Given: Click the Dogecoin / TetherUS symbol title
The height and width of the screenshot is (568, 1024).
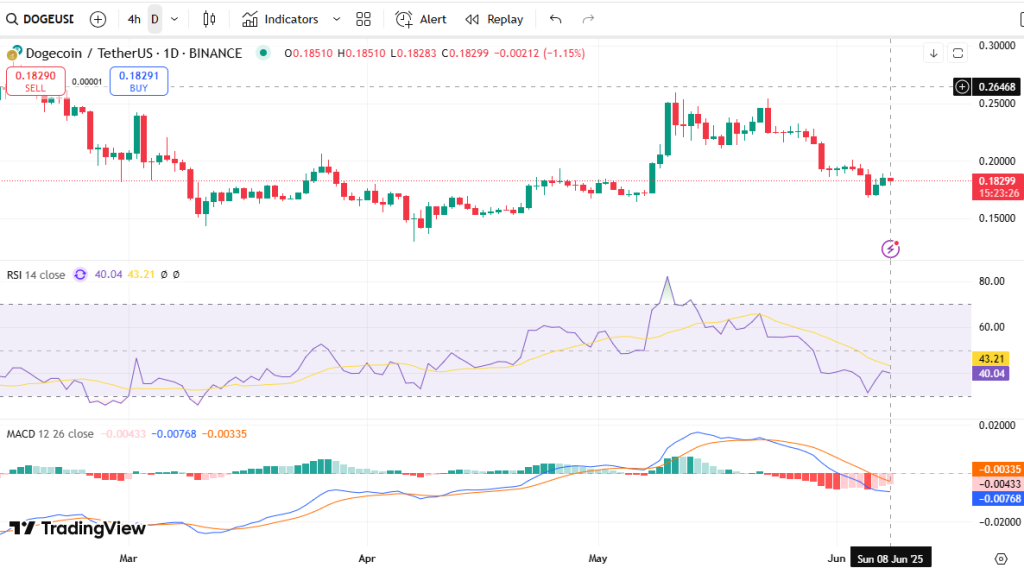Looking at the screenshot, I should [x=134, y=53].
